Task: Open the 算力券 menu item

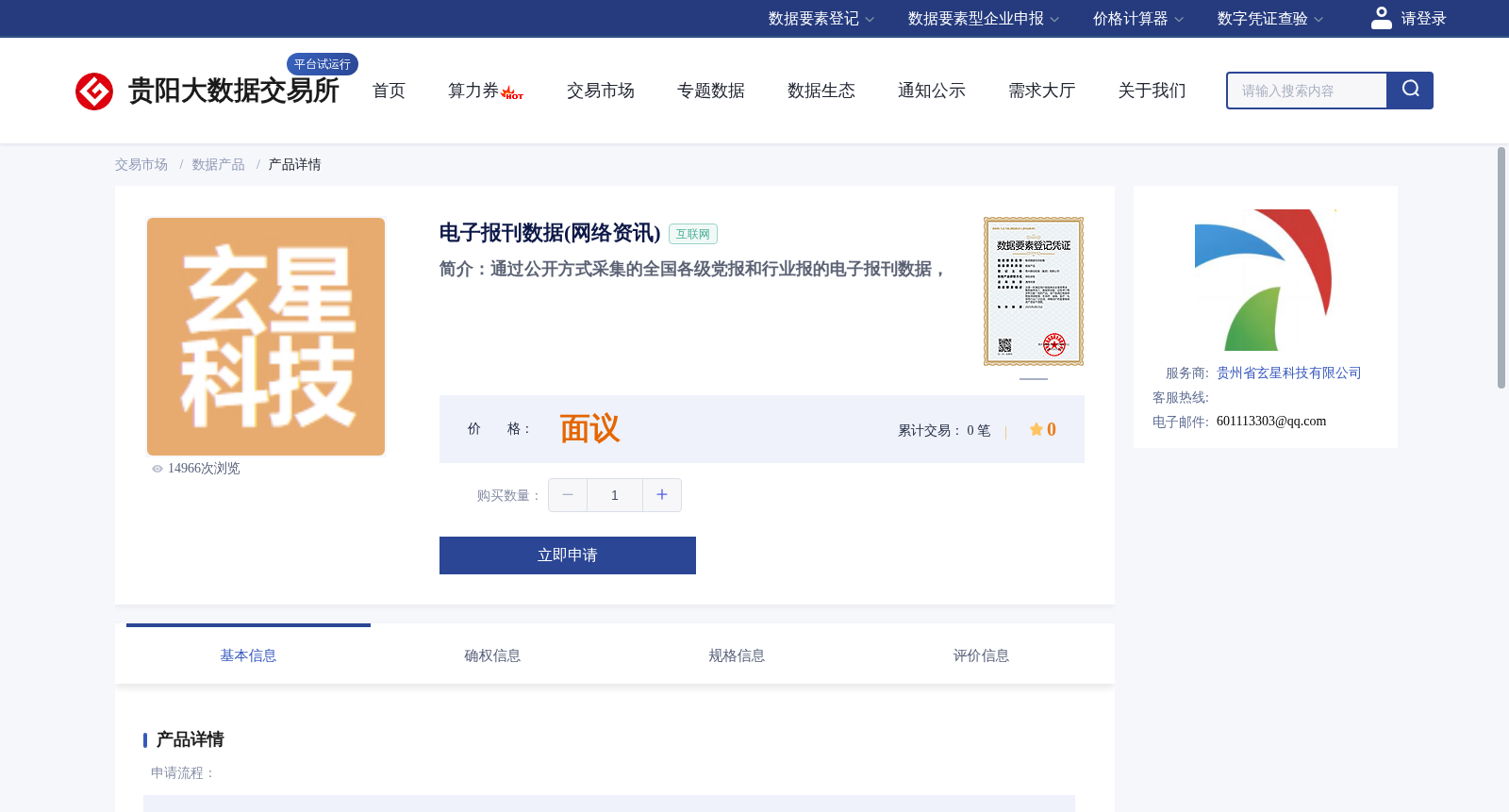Action: [473, 91]
